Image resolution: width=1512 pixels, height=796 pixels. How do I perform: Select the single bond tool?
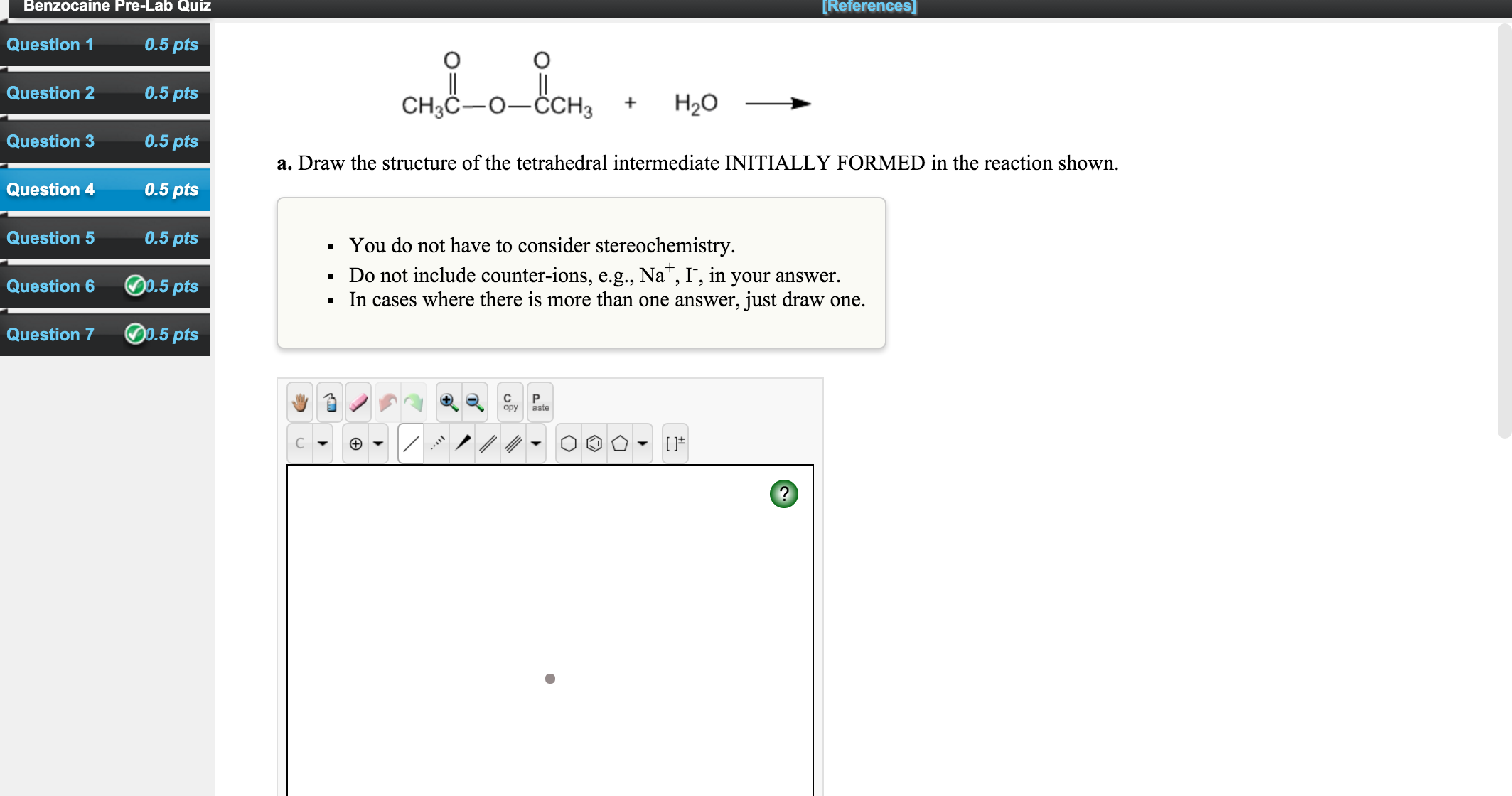click(x=410, y=443)
